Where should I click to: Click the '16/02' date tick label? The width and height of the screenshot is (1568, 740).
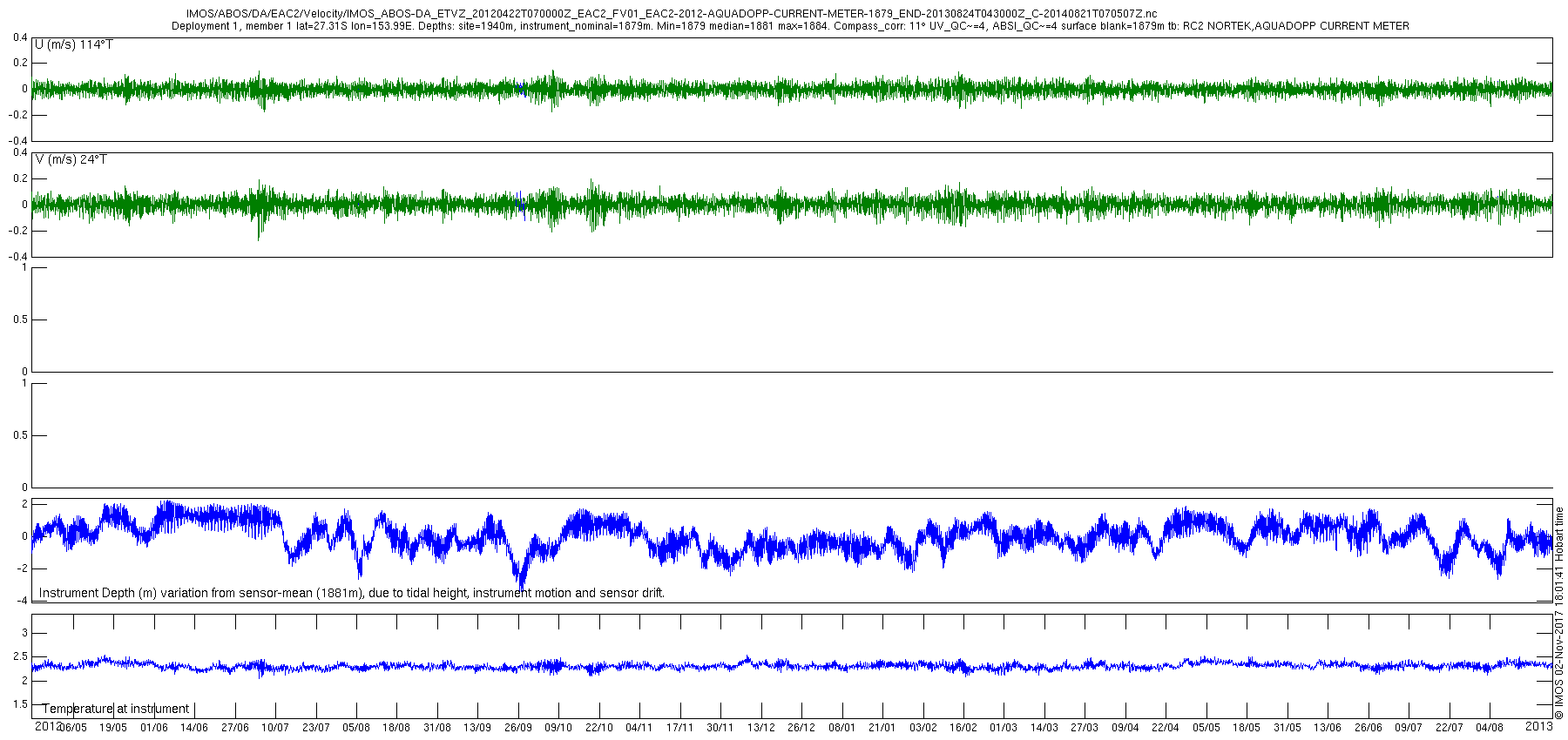click(963, 728)
